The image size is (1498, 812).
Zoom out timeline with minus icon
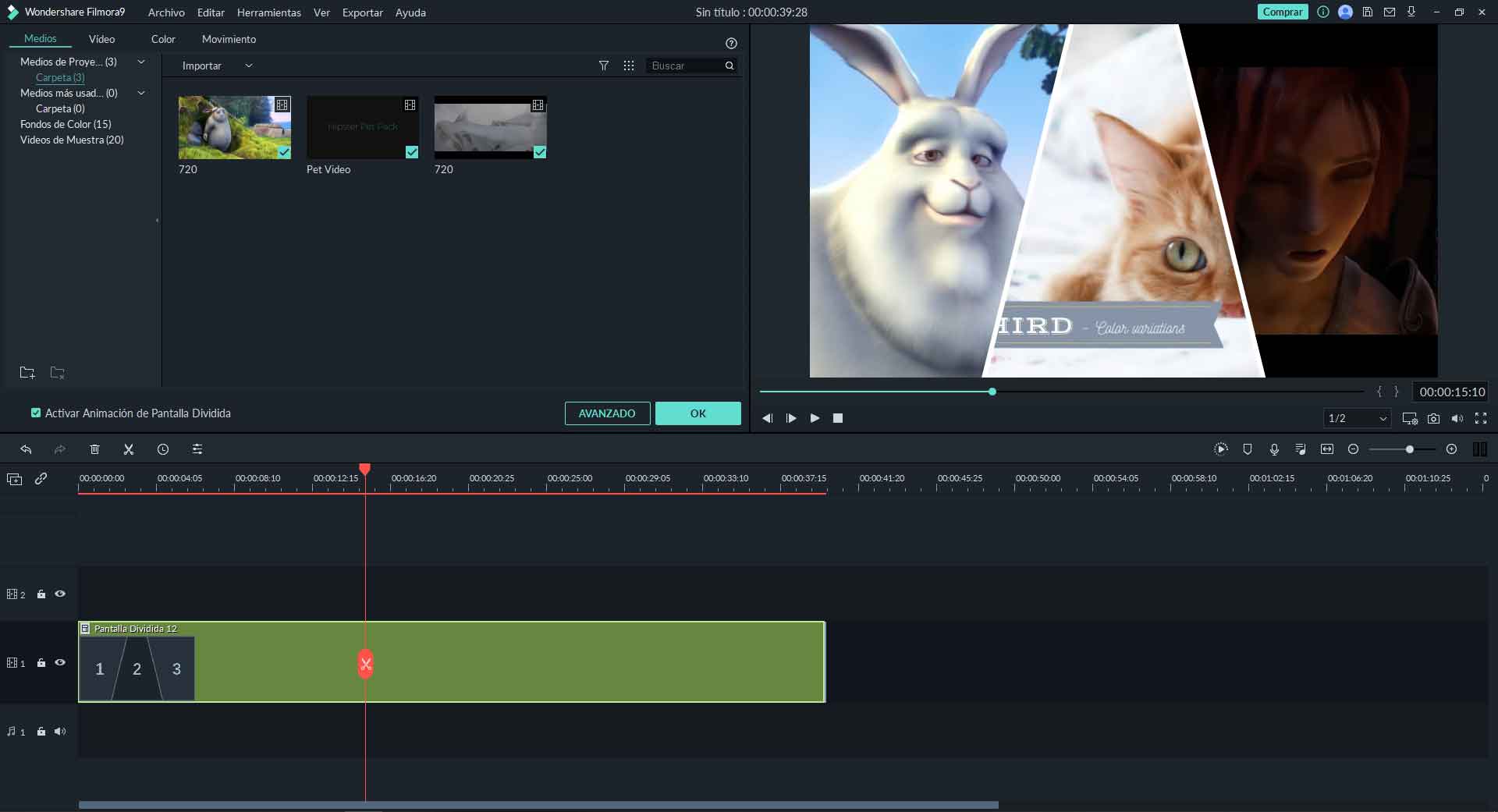(x=1354, y=449)
